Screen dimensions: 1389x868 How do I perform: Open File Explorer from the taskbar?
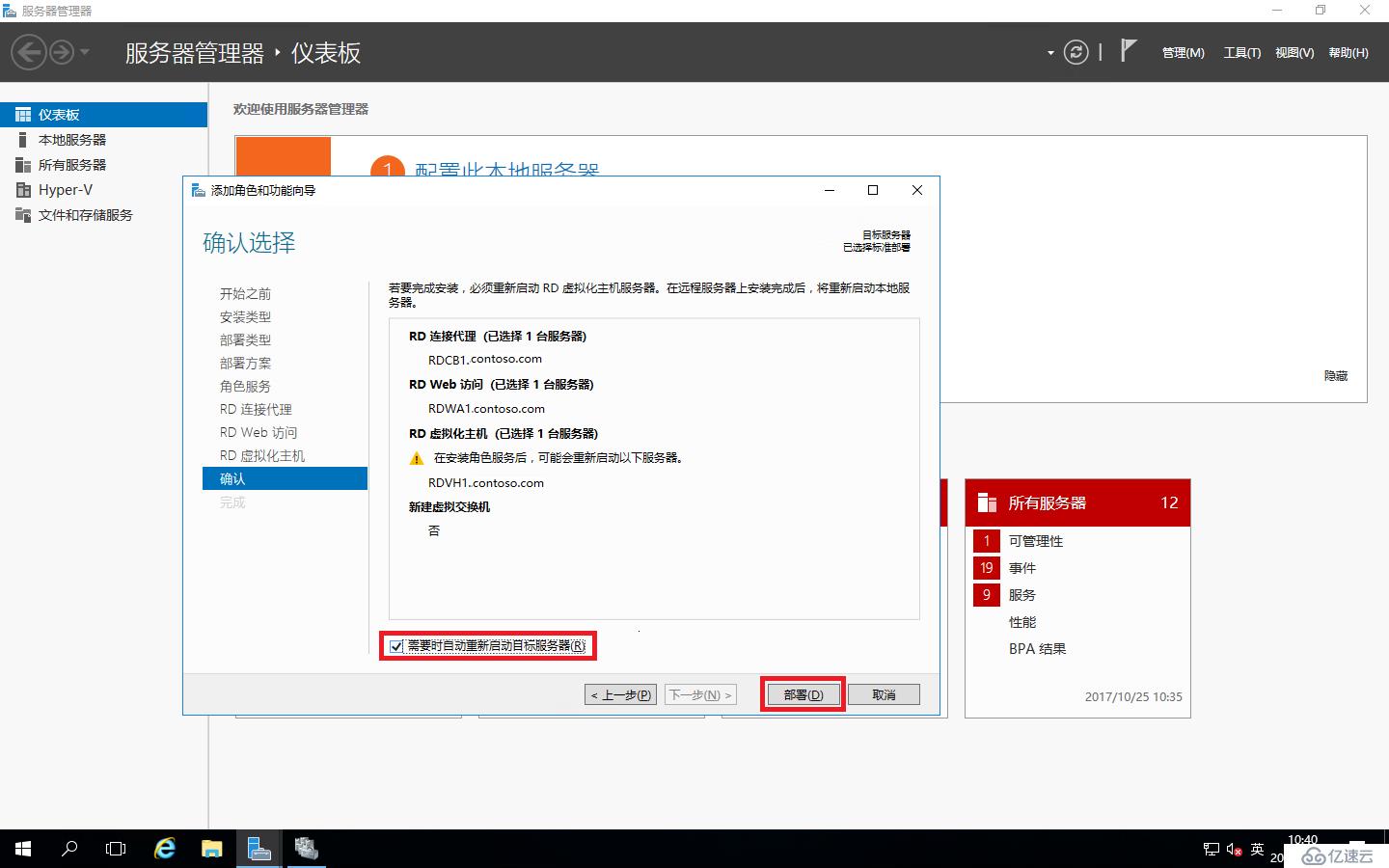point(212,849)
